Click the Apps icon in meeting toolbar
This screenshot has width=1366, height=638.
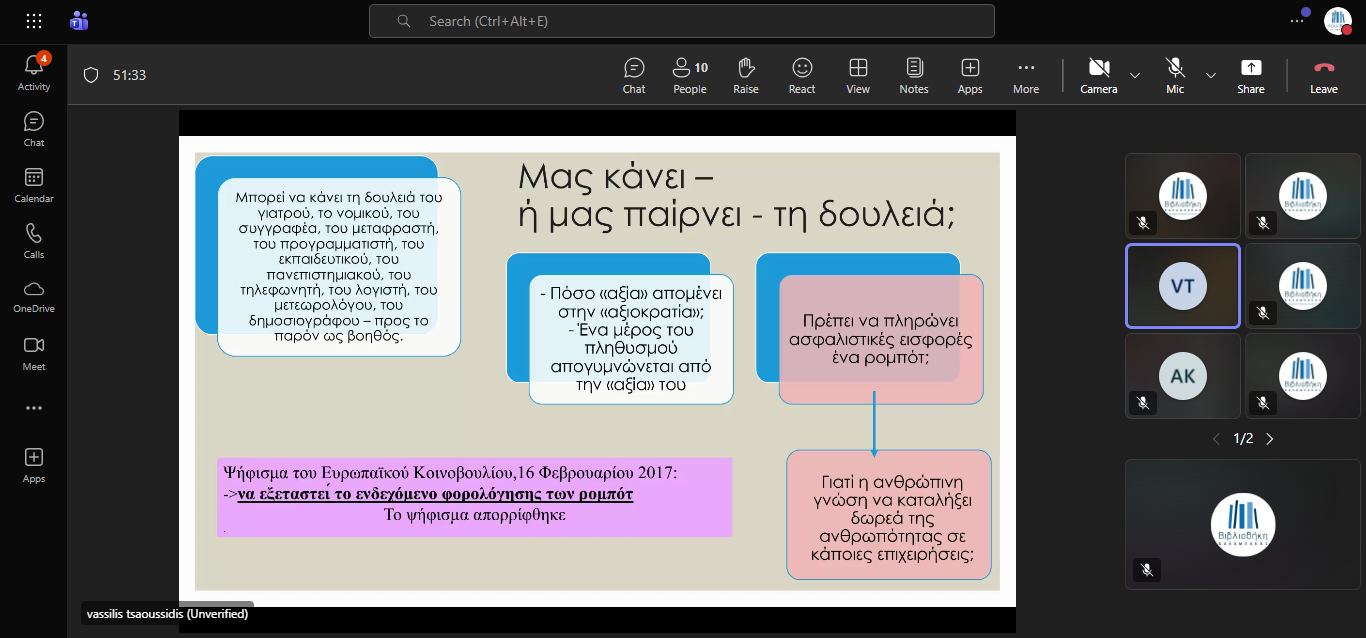point(969,76)
